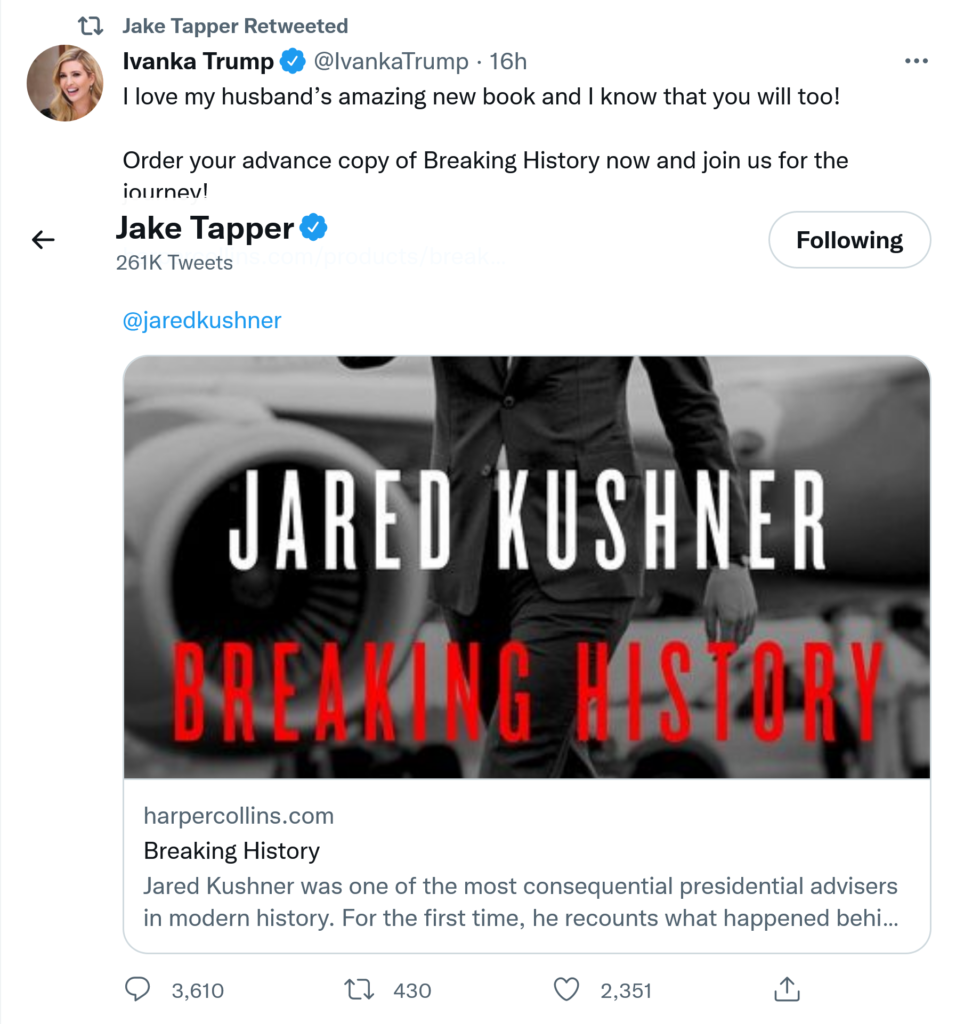The image size is (956, 1024).
Task: Click the reply speech bubble icon
Action: (x=137, y=990)
